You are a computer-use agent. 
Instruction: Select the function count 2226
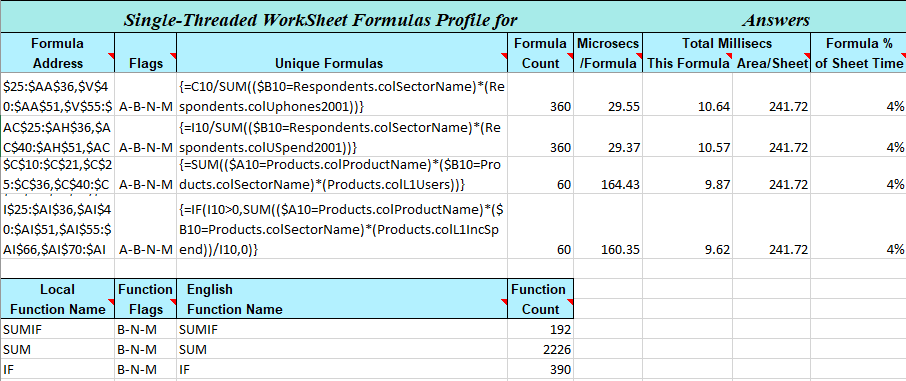tap(557, 350)
